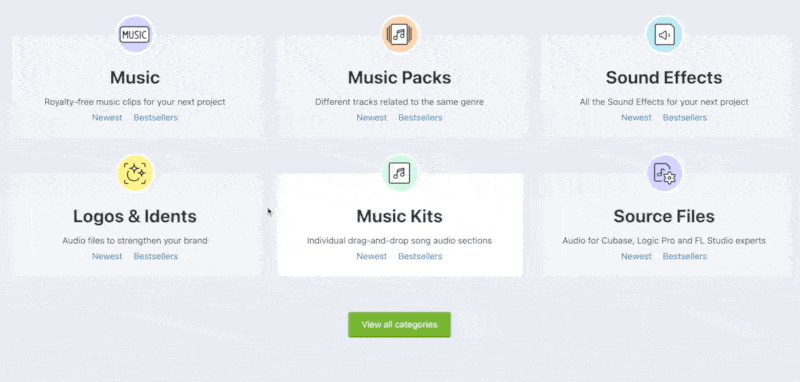View Bestsellers under Music Packs
The width and height of the screenshot is (800, 382).
click(420, 118)
